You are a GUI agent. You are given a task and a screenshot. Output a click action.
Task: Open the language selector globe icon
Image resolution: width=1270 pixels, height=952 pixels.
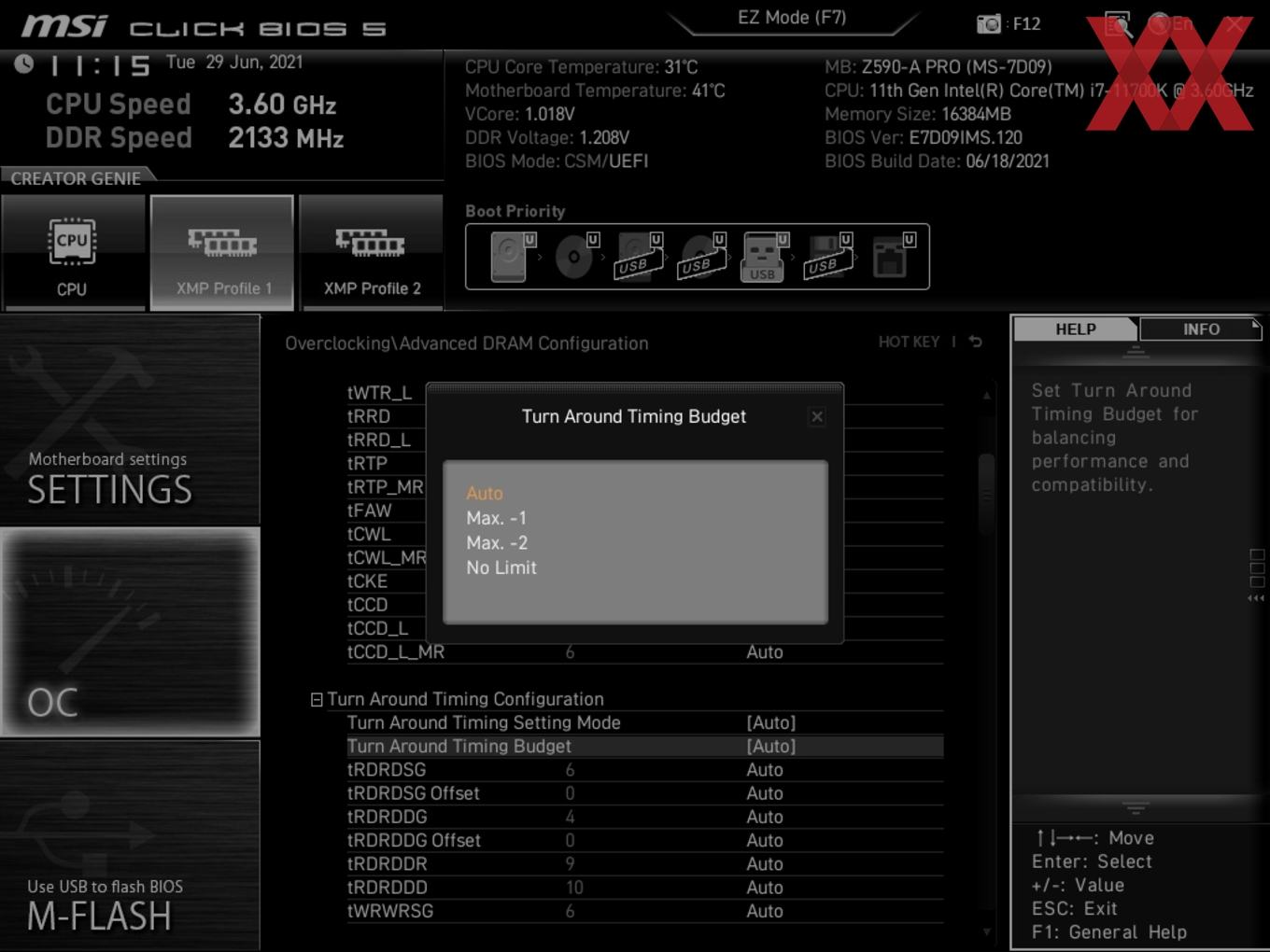click(x=1161, y=23)
